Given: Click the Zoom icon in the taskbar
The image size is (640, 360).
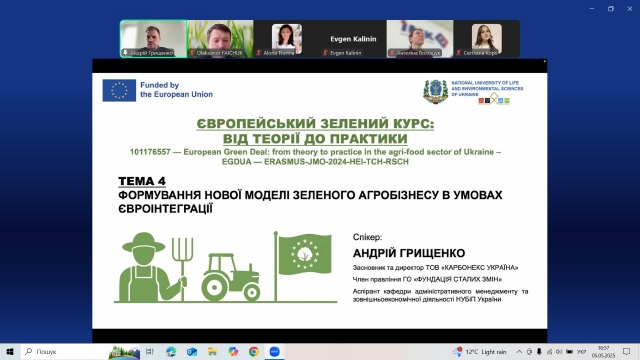Looking at the screenshot, I should (x=275, y=351).
